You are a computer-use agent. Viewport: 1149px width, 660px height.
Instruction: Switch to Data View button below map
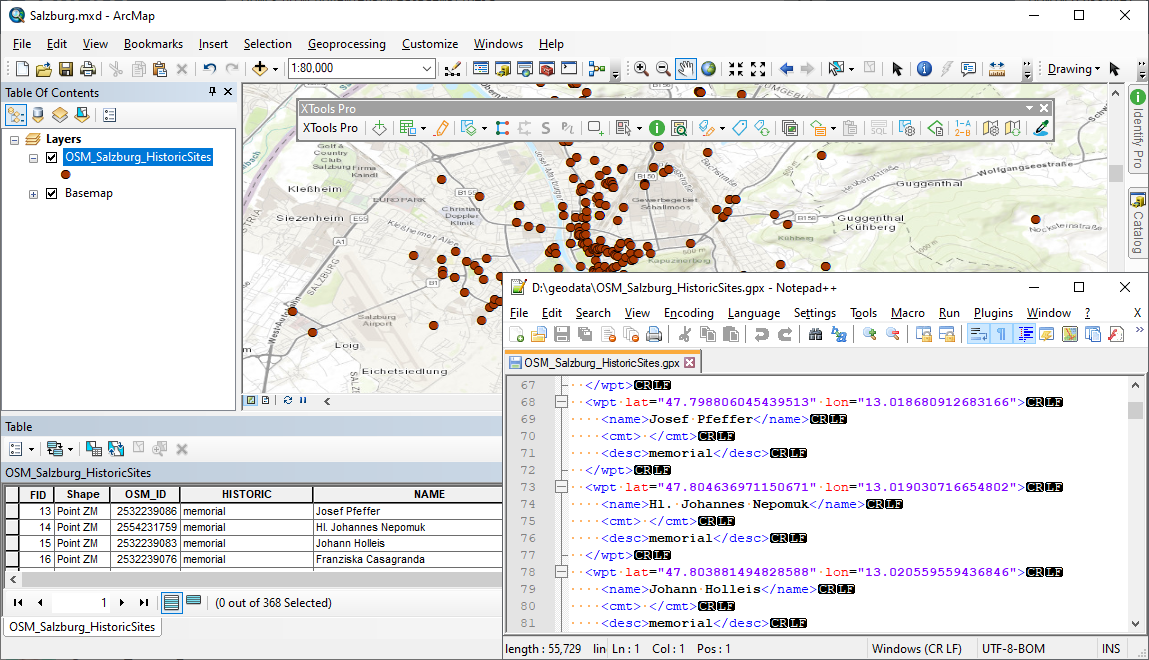(251, 401)
